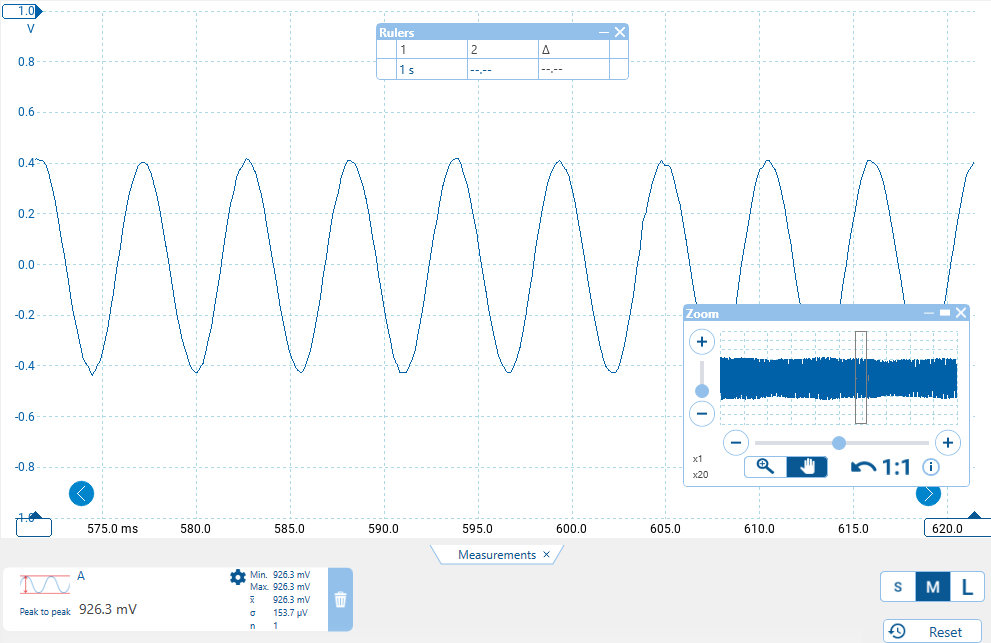Click the vertical zoom out minus button
Image resolution: width=991 pixels, height=643 pixels.
(x=702, y=413)
